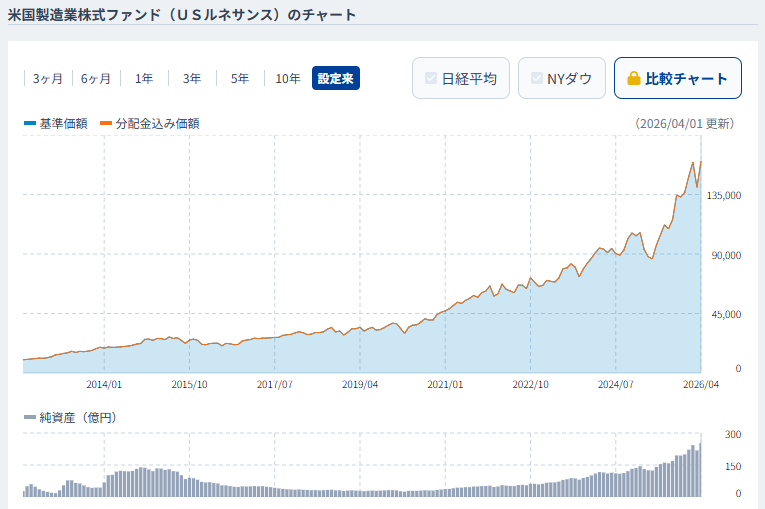Screen dimensions: 765x509
Task: Click the 分配金込み価額 legend label
Action: pos(157,123)
